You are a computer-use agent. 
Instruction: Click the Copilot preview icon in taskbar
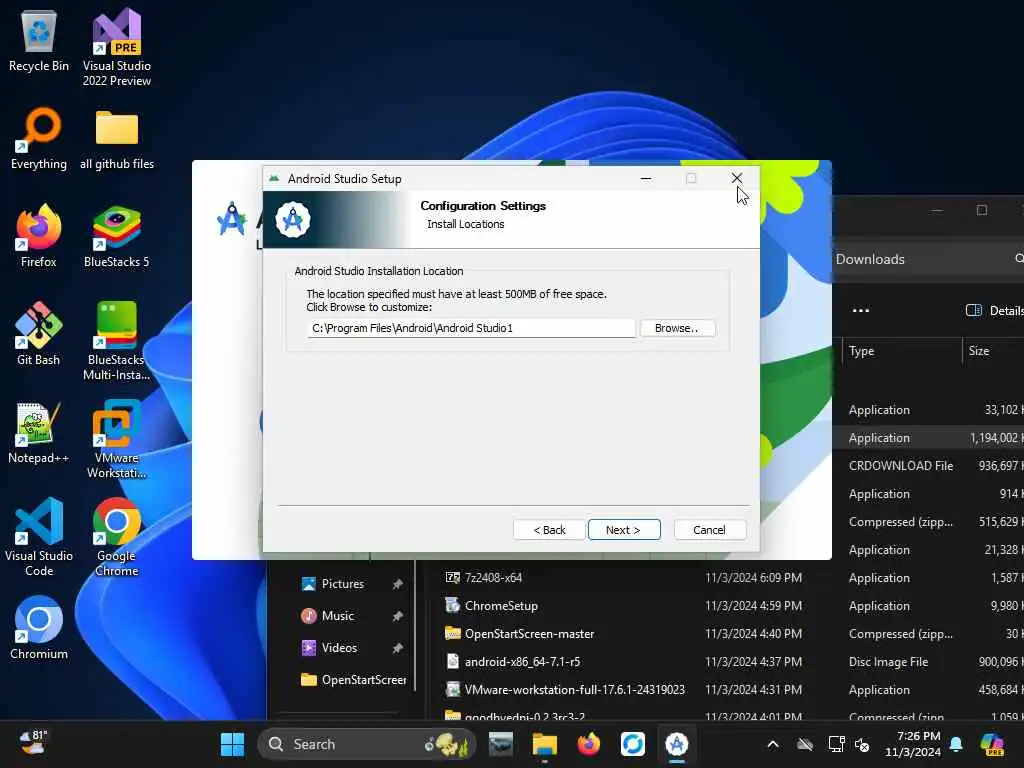(992, 744)
